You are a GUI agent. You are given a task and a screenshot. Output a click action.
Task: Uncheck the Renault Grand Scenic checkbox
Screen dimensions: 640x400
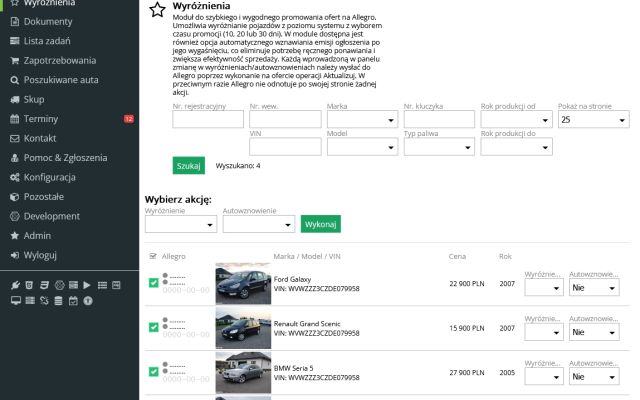coord(153,327)
